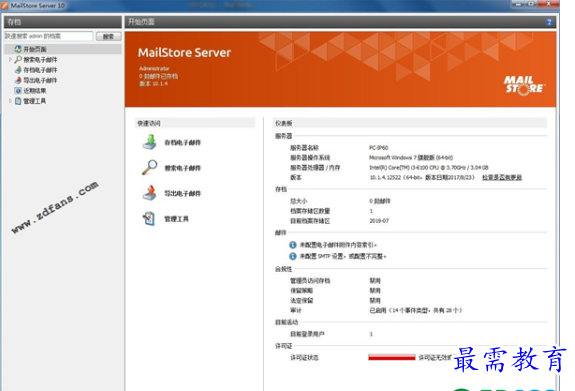The image size is (575, 391).
Task: Click the 保留策略 label in compliance section
Action: pos(301,290)
